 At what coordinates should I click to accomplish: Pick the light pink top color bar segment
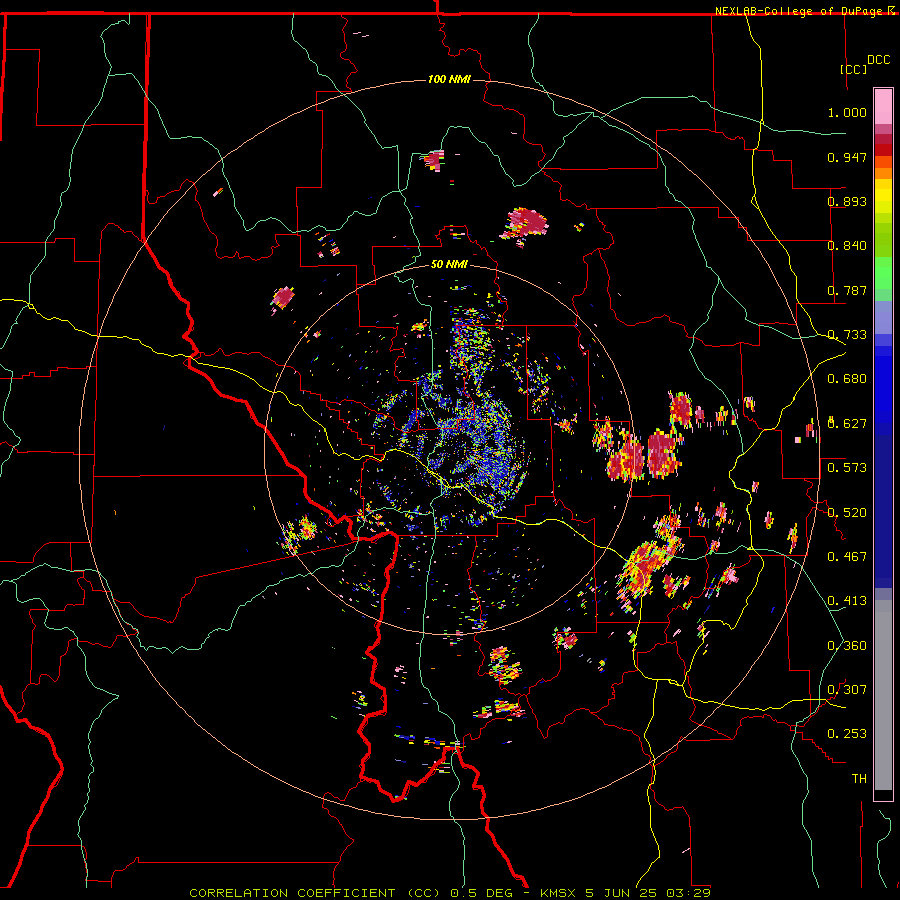coord(883,106)
